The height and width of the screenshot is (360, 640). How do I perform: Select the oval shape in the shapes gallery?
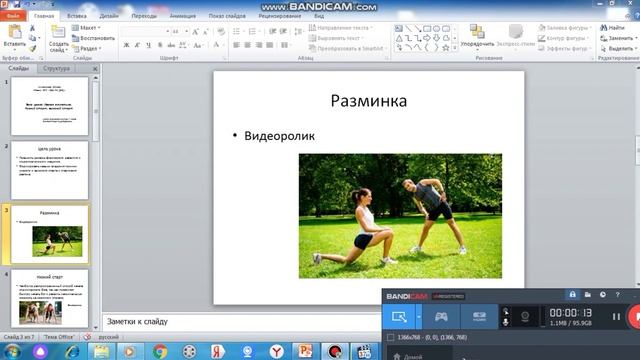(436, 29)
